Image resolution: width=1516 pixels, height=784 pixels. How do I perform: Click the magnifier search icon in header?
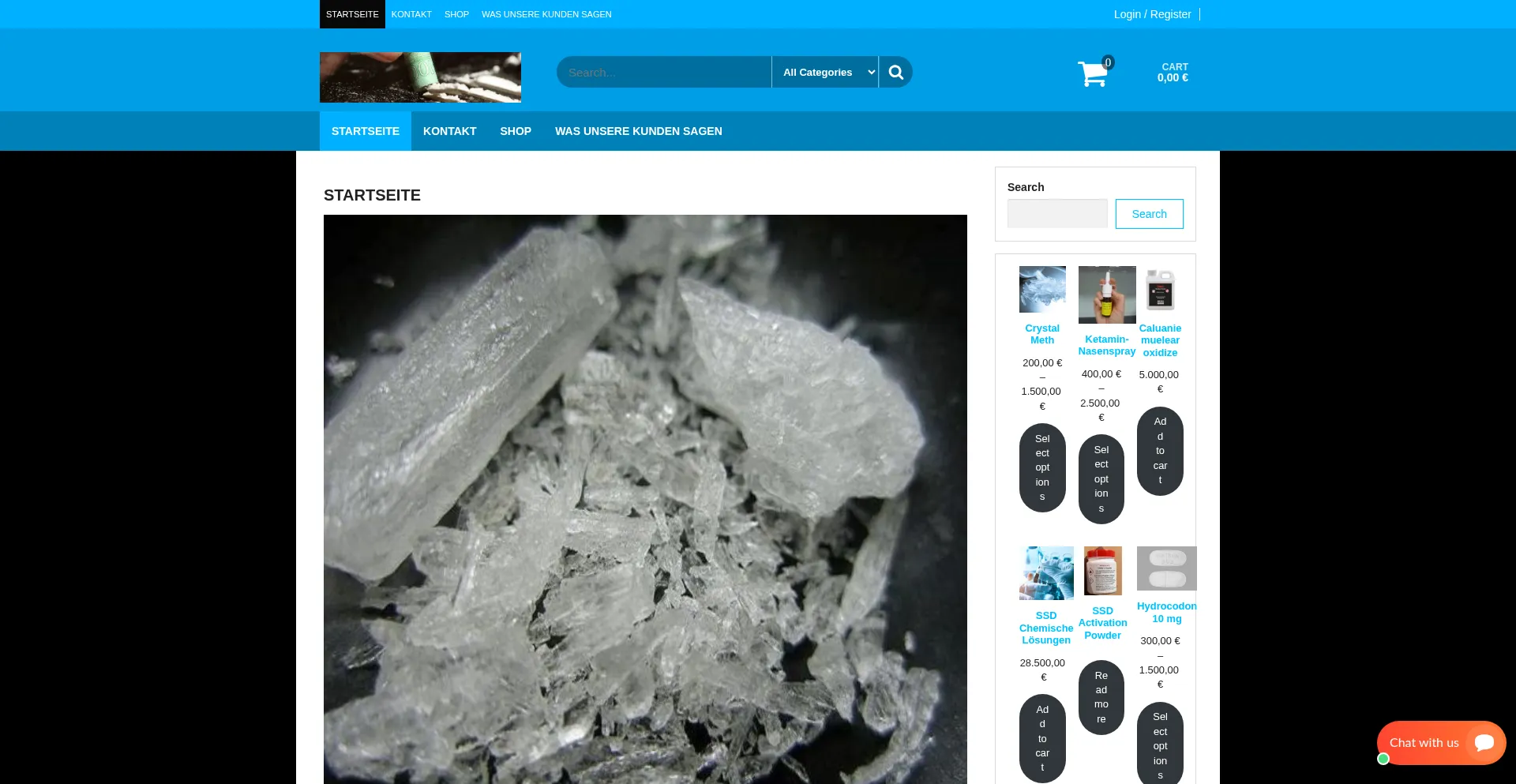pyautogui.click(x=895, y=72)
